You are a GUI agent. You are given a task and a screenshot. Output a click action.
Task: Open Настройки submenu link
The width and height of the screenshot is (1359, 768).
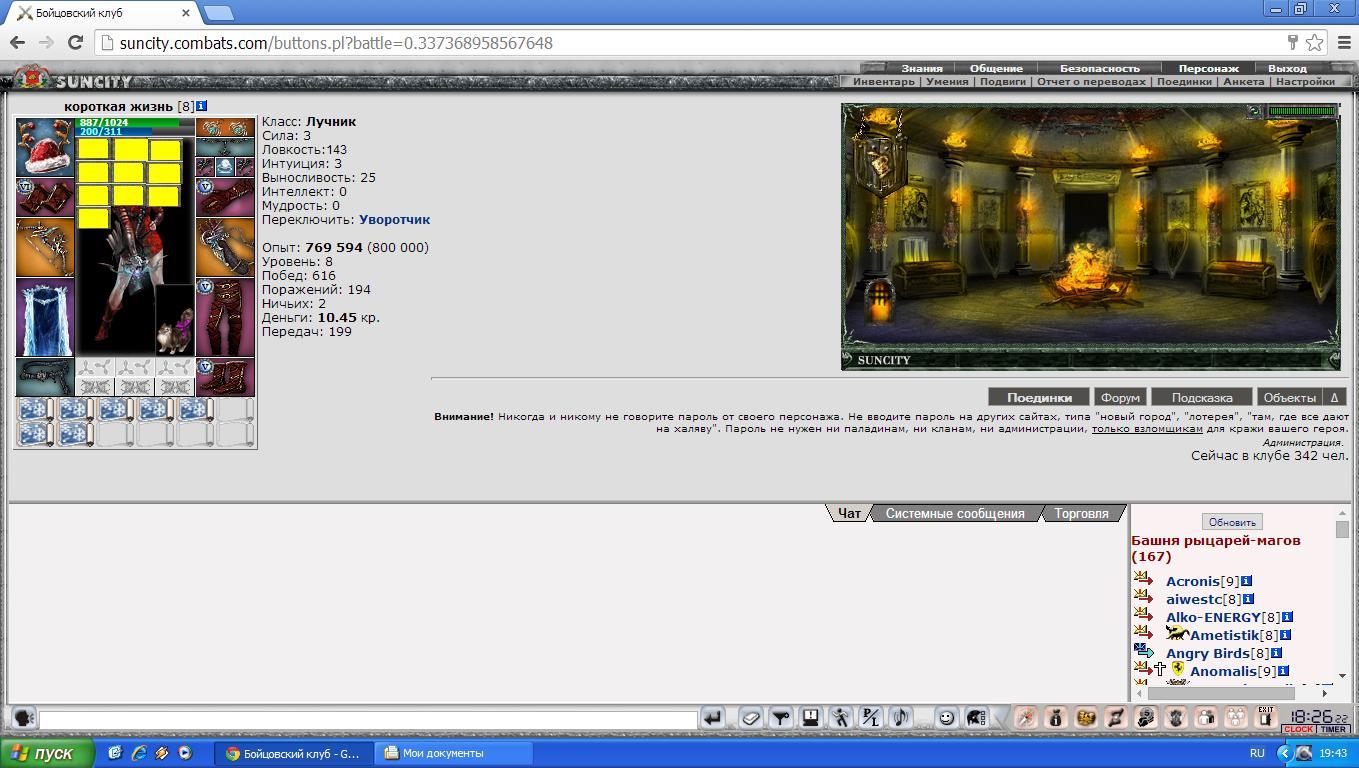pos(1306,82)
